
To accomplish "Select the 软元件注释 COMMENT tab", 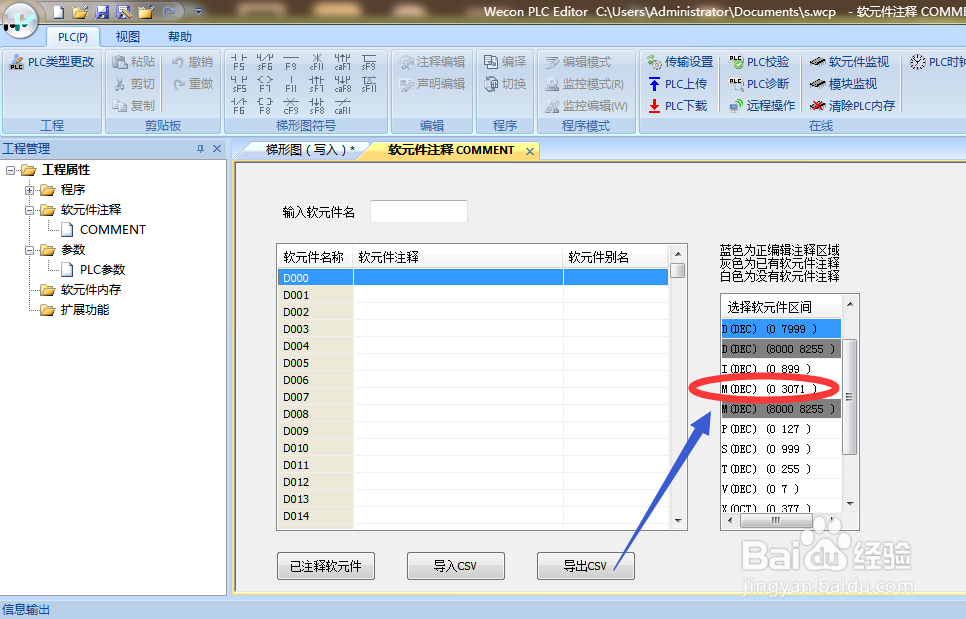I will pos(451,150).
